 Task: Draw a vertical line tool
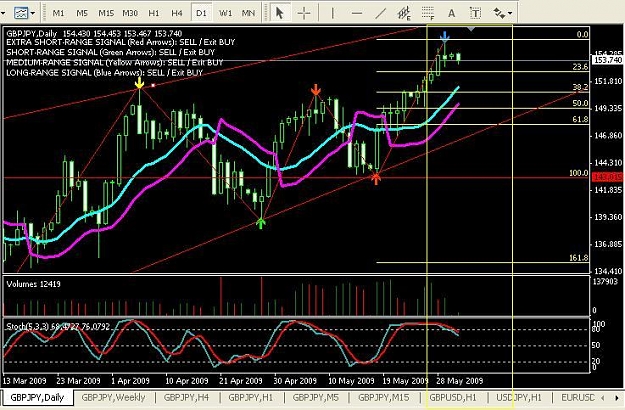[x=332, y=13]
